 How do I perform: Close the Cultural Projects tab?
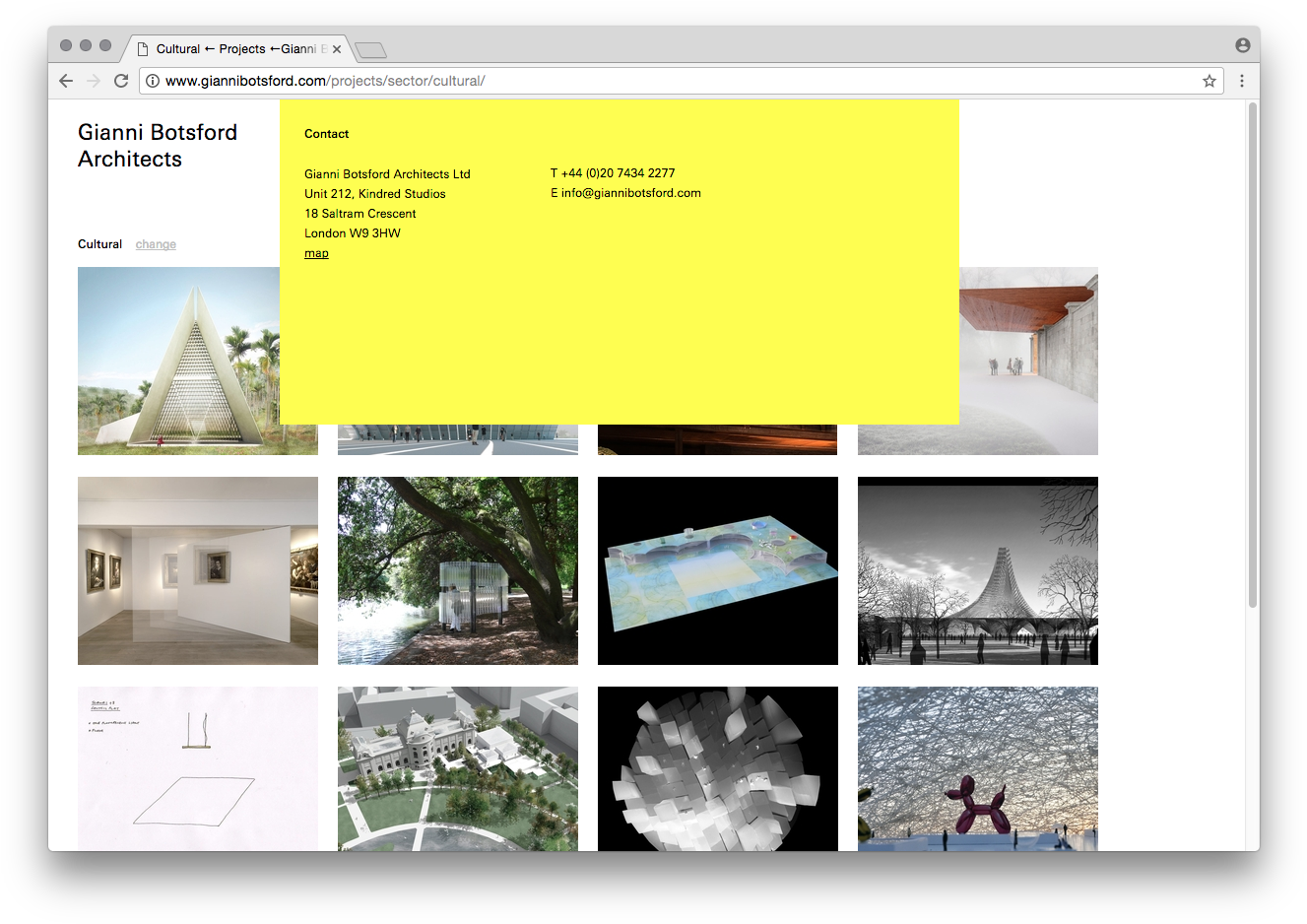(337, 49)
